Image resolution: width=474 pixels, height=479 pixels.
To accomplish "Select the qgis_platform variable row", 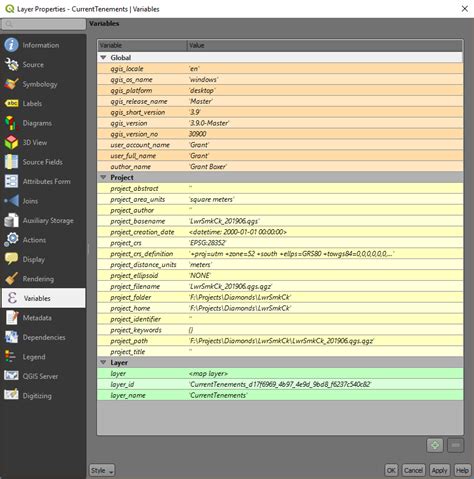I will tap(280, 90).
